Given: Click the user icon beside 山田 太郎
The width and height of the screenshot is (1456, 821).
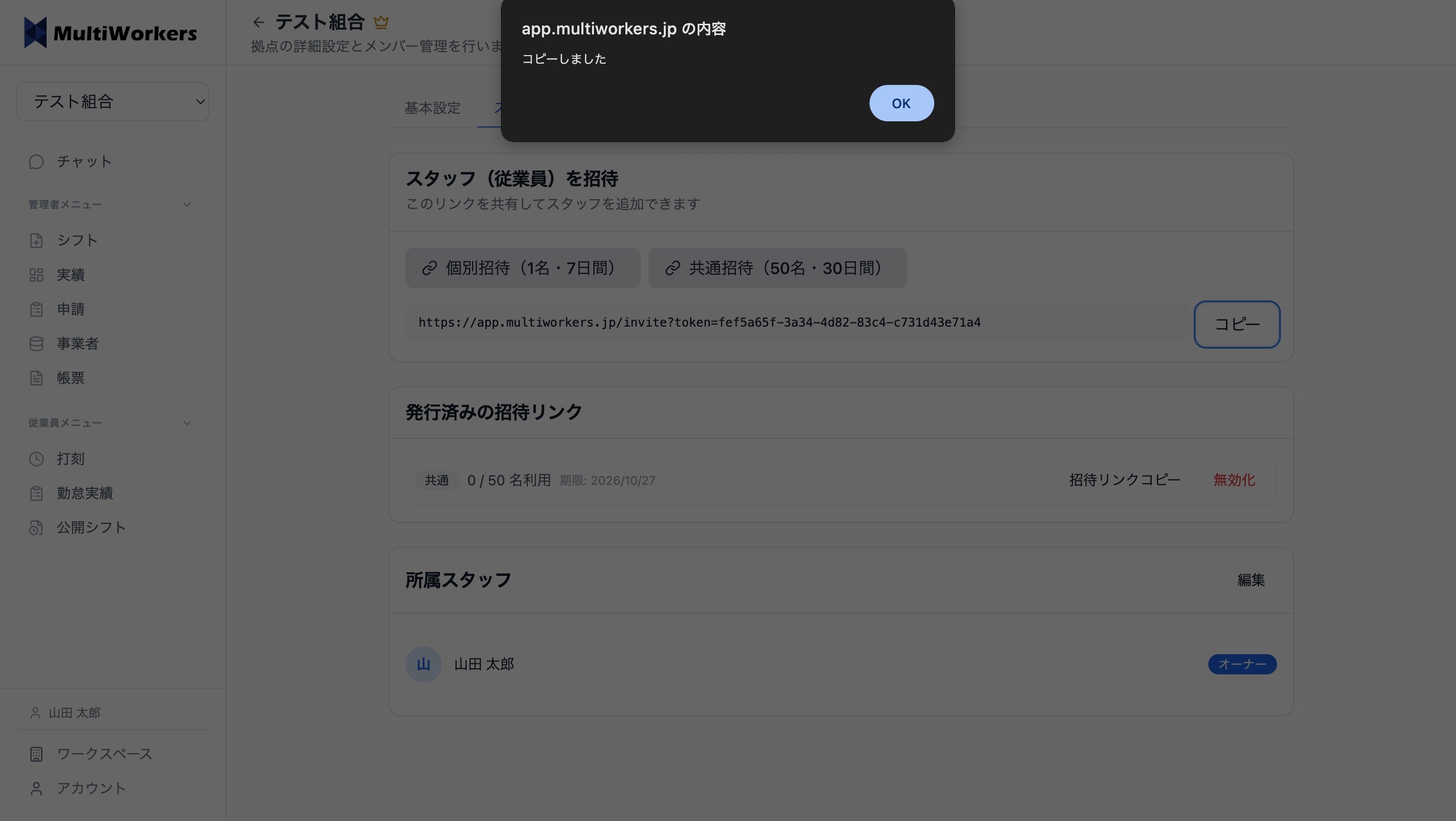Looking at the screenshot, I should pos(35,713).
